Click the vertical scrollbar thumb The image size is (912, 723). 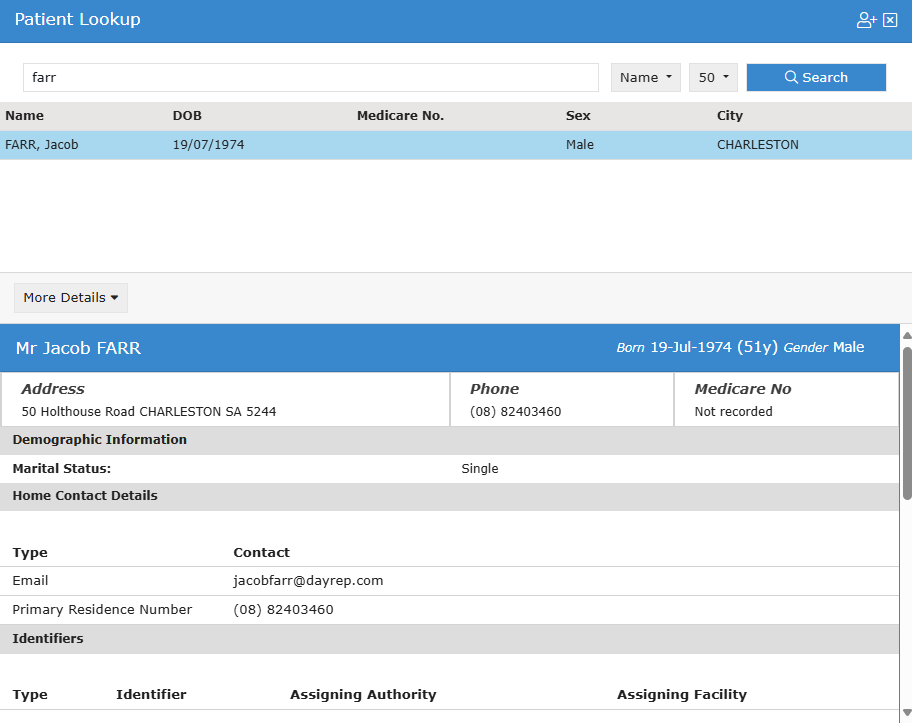pyautogui.click(x=906, y=420)
